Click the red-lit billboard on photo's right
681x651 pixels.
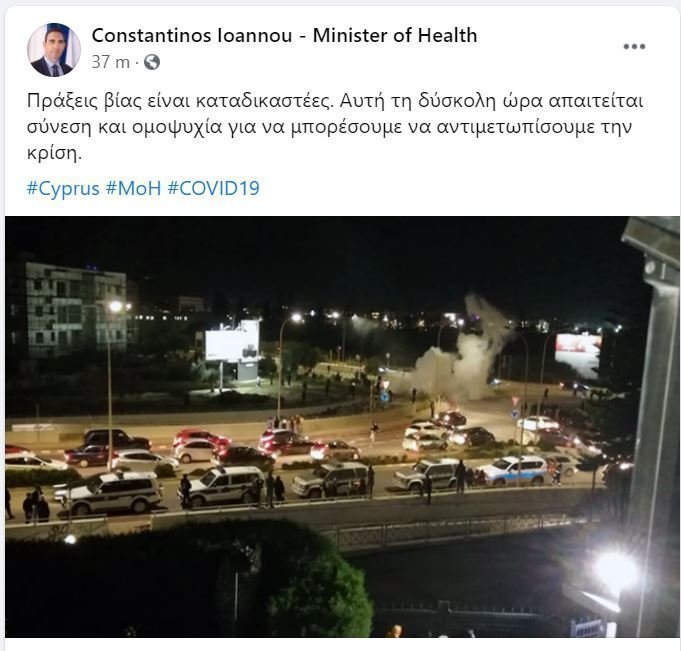tap(578, 351)
